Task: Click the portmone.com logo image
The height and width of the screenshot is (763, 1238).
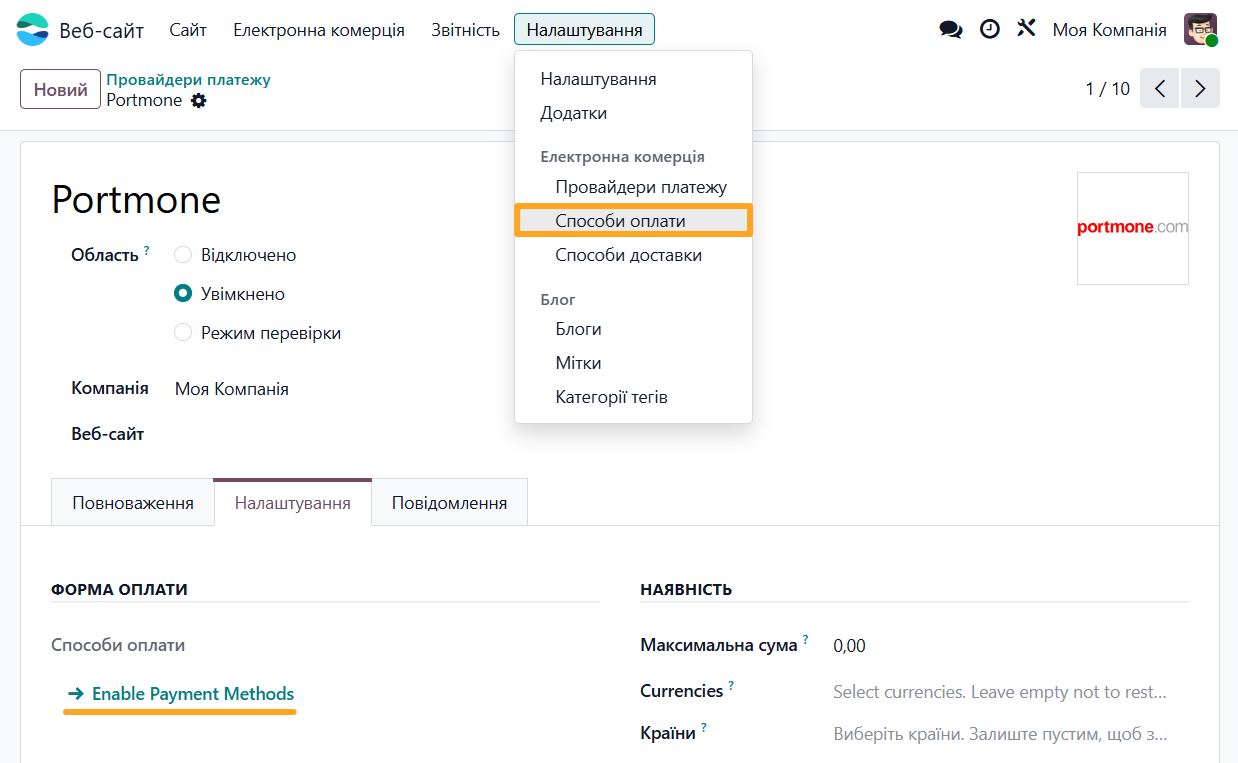Action: click(1133, 228)
